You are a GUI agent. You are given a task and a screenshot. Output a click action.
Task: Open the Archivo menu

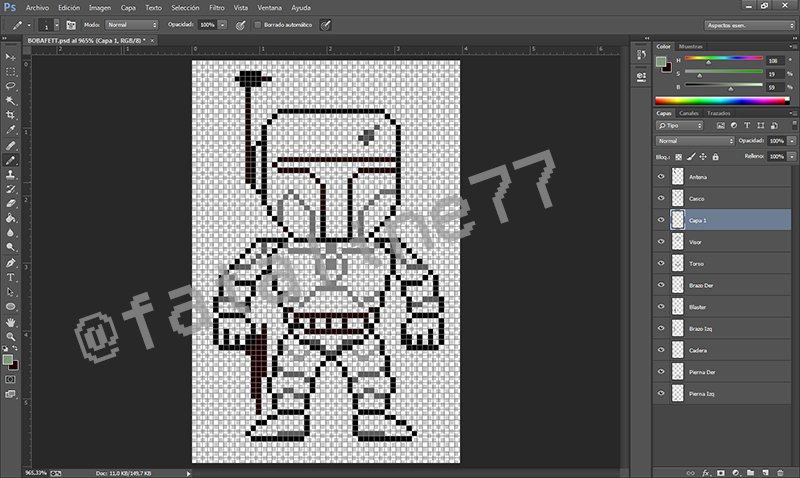[x=37, y=8]
